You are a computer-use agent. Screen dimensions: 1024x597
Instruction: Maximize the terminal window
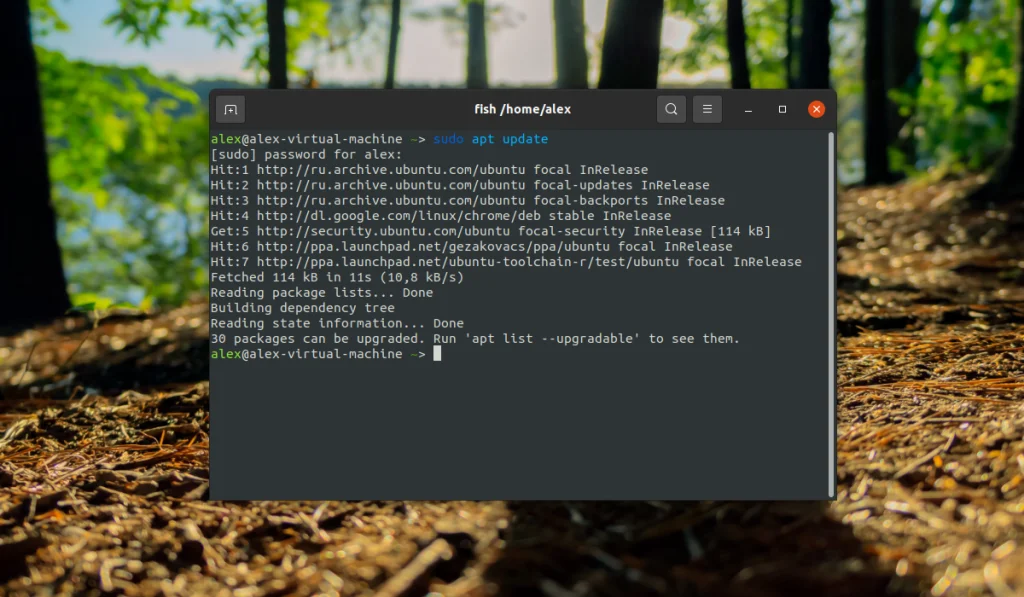coord(781,109)
